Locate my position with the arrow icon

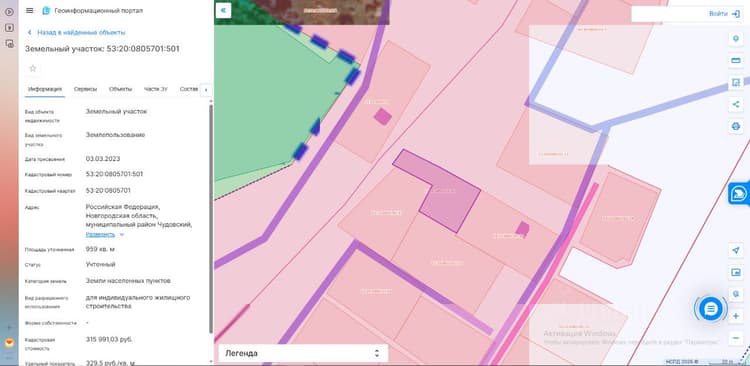[x=736, y=250]
